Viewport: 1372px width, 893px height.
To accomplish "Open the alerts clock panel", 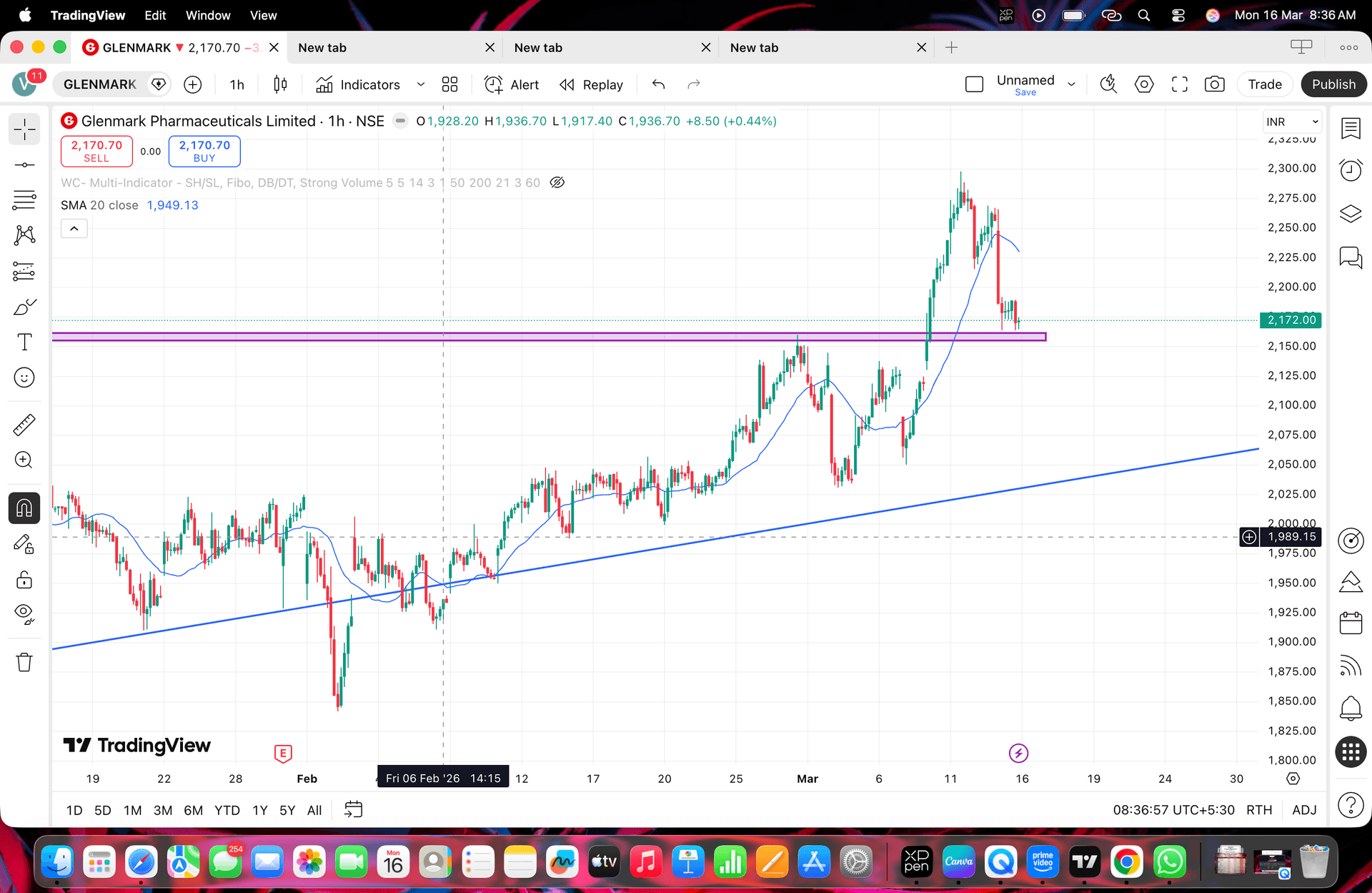I will [x=1351, y=170].
